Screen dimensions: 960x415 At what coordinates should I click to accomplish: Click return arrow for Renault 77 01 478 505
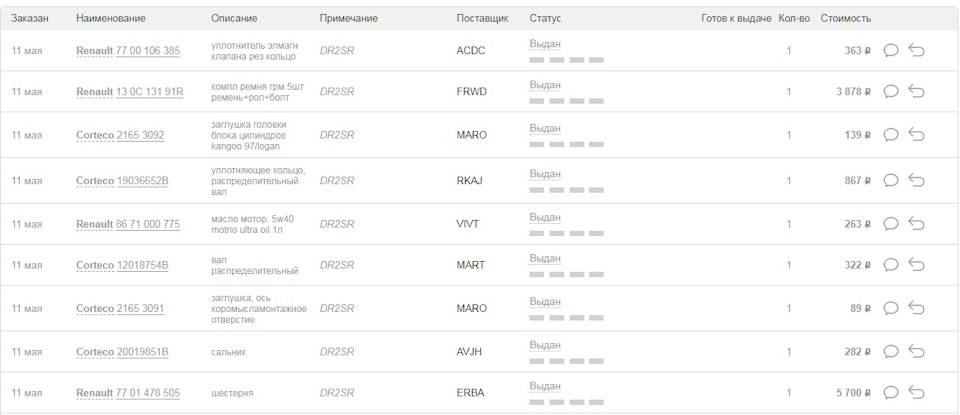[x=916, y=392]
